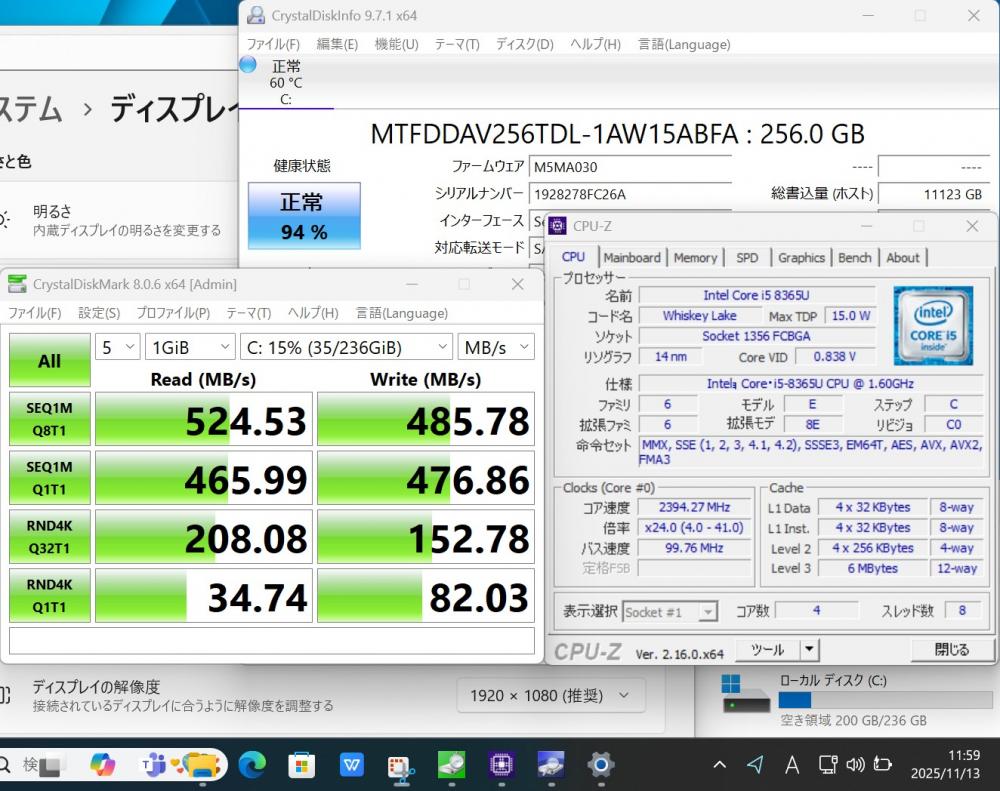Change the MB/s unit dropdown

coord(496,347)
